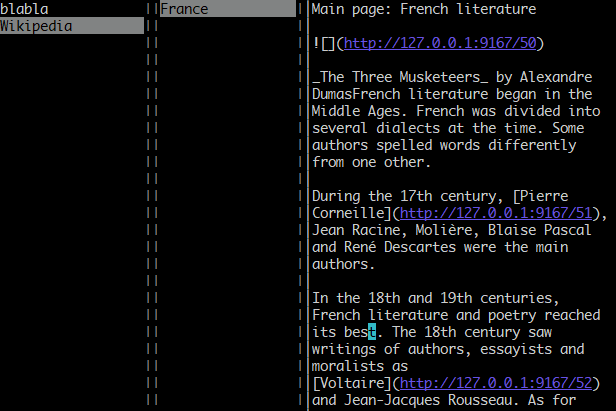Image resolution: width=616 pixels, height=411 pixels.
Task: Click the [Voltaire] link label
Action: (351, 383)
